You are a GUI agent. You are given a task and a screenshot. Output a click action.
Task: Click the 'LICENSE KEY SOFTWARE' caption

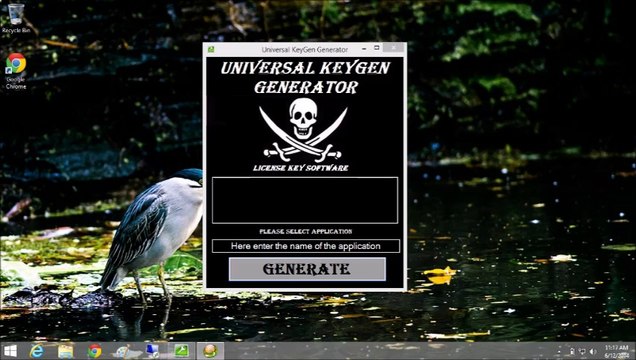click(301, 168)
